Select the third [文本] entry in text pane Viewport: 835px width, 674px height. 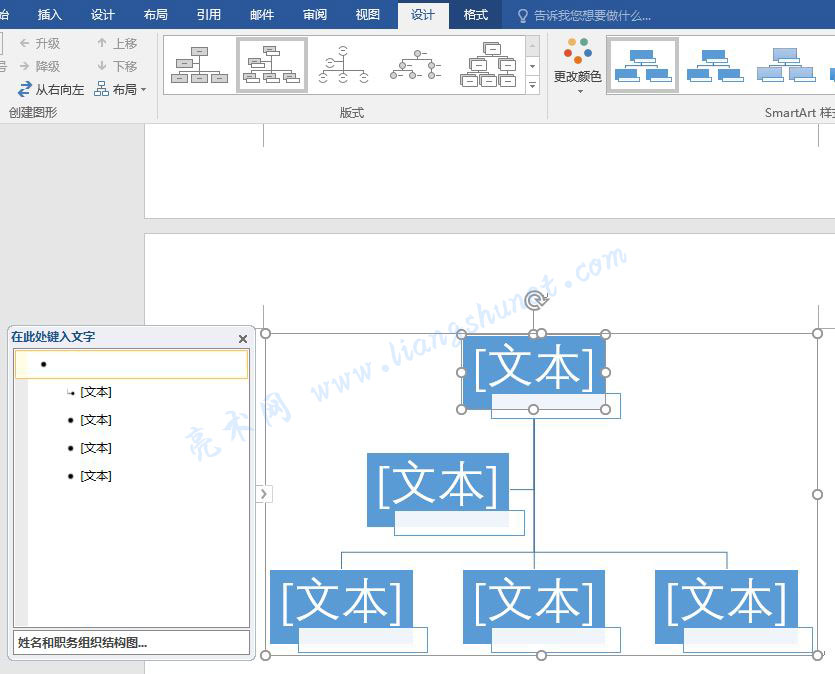tap(96, 448)
